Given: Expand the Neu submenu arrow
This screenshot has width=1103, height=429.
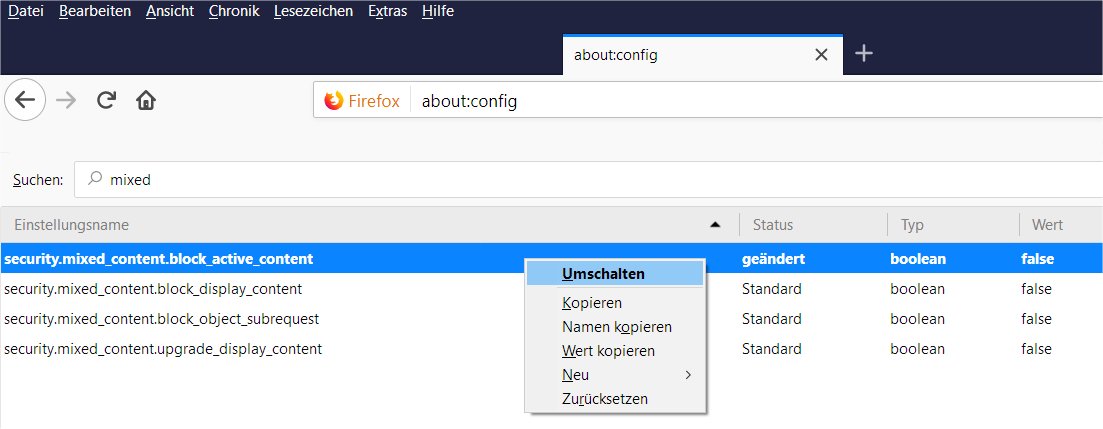Looking at the screenshot, I should coord(687,375).
